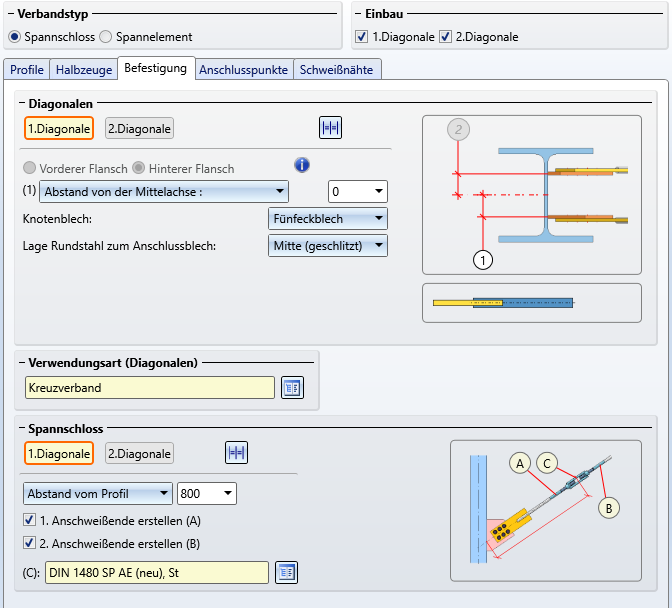Select the Spannelement radio option
The width and height of the screenshot is (672, 608).
[x=107, y=37]
